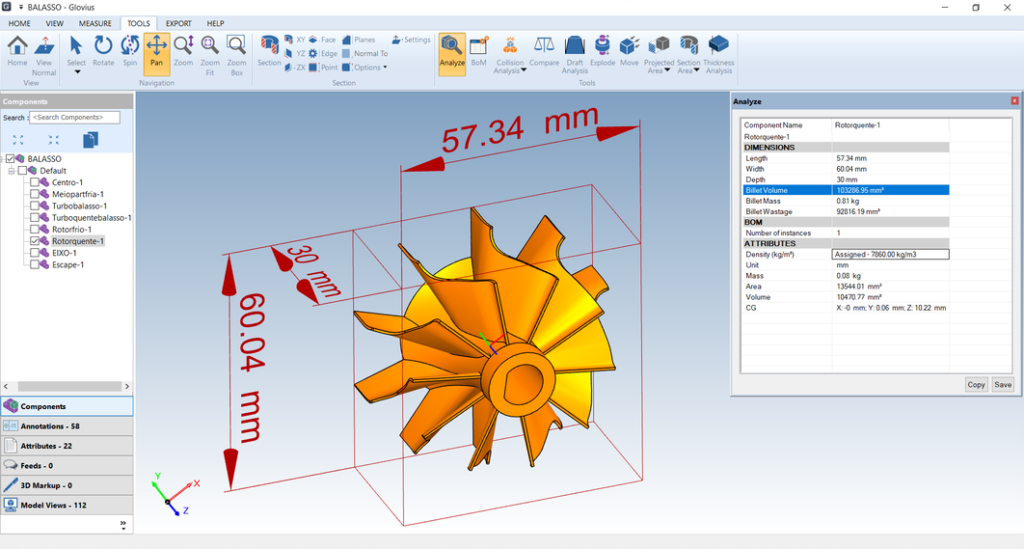Toggle the section Planes option
The width and height of the screenshot is (1024, 549).
359,40
